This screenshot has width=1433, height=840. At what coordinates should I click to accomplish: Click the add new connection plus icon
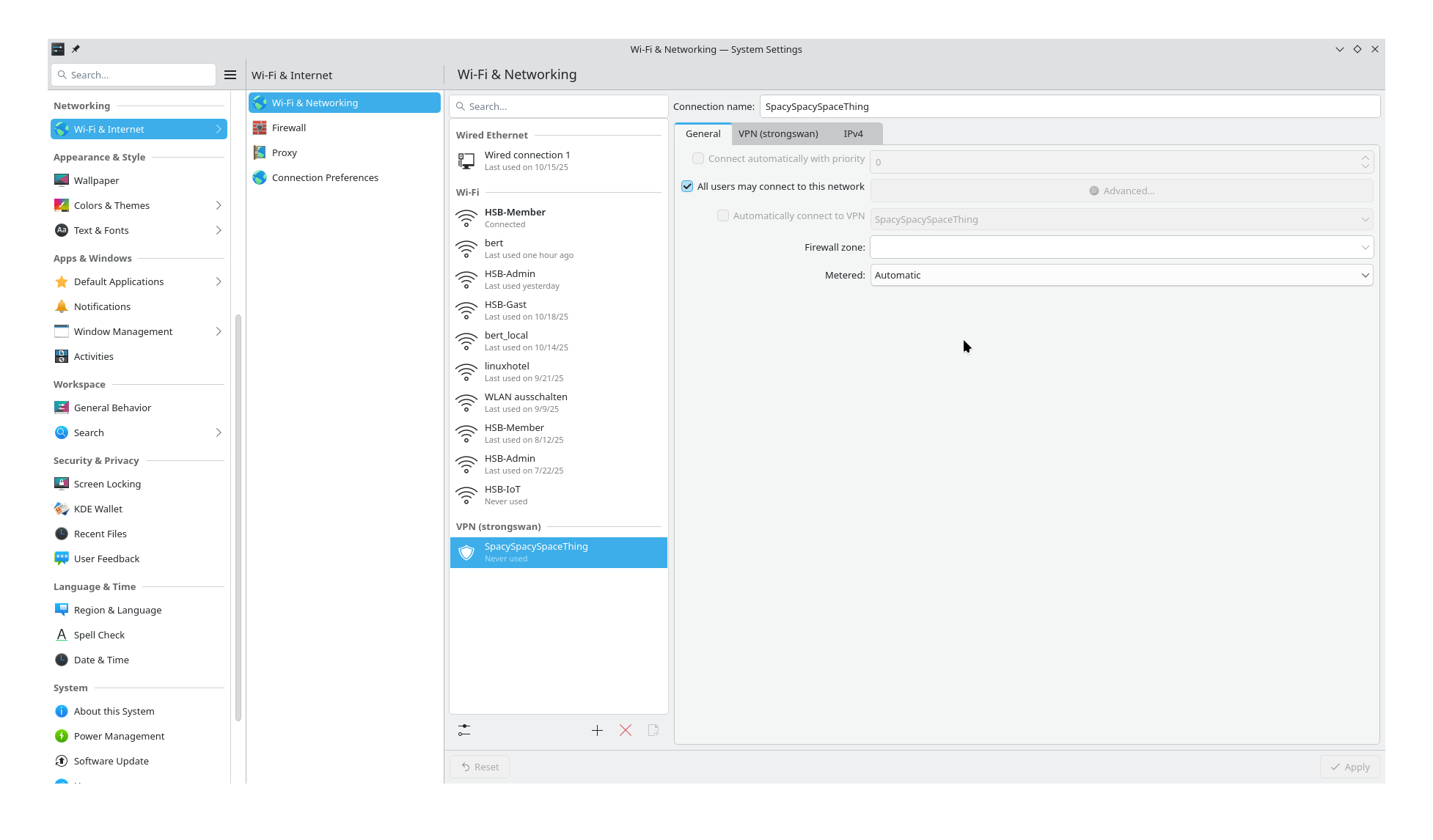(x=597, y=730)
